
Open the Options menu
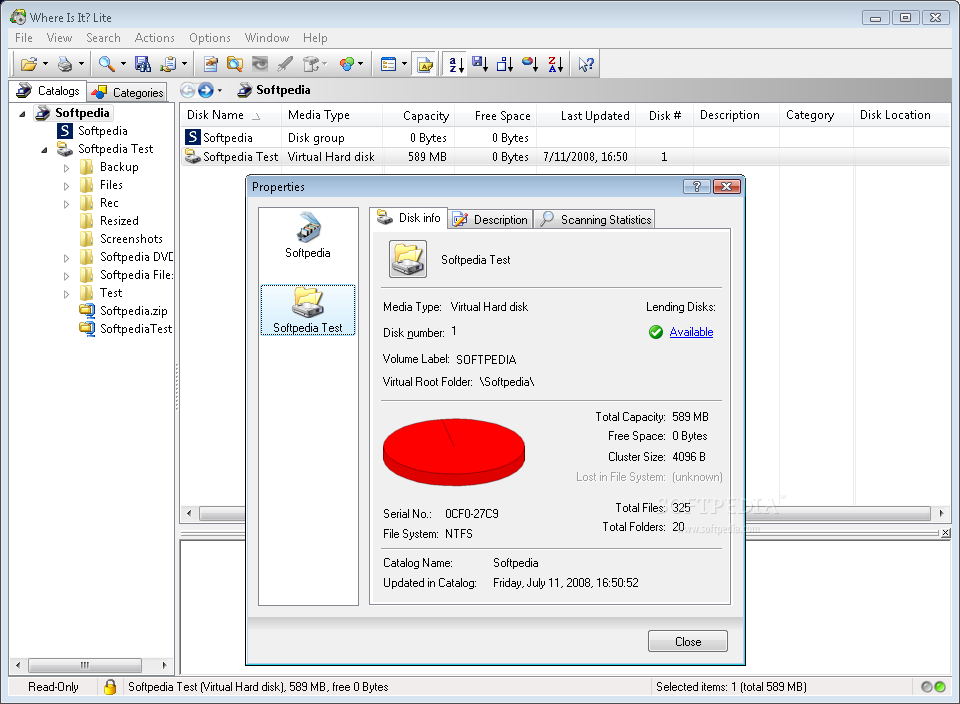click(209, 38)
